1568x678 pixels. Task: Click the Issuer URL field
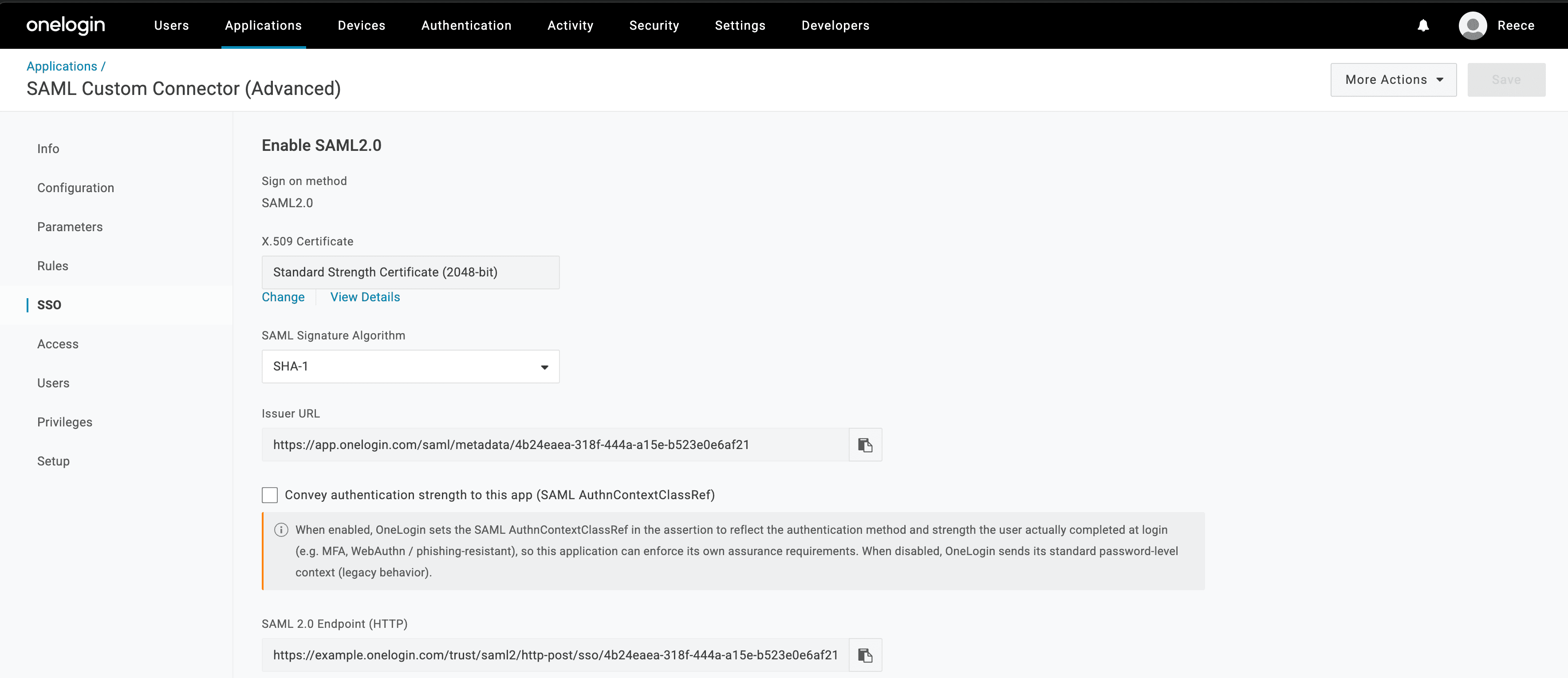click(555, 445)
